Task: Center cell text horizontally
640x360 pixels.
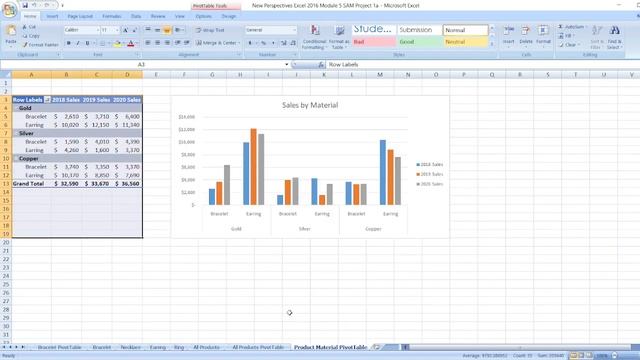Action: point(158,43)
